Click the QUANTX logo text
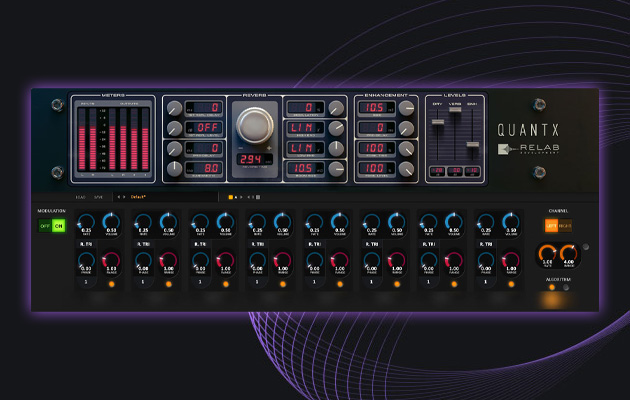Viewport: 630px width, 400px height. click(x=528, y=130)
